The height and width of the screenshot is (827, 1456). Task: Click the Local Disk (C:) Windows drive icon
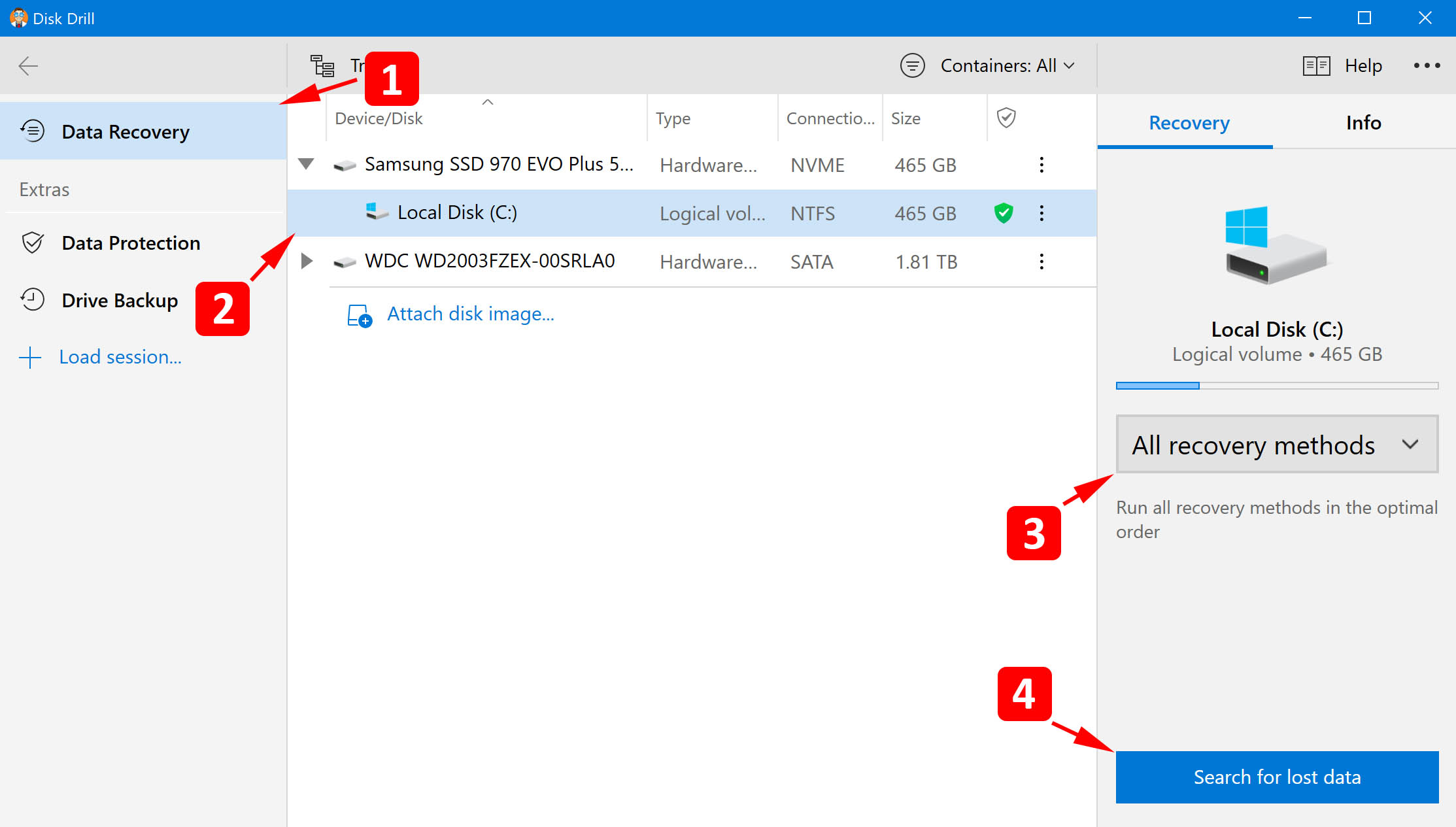[x=377, y=211]
